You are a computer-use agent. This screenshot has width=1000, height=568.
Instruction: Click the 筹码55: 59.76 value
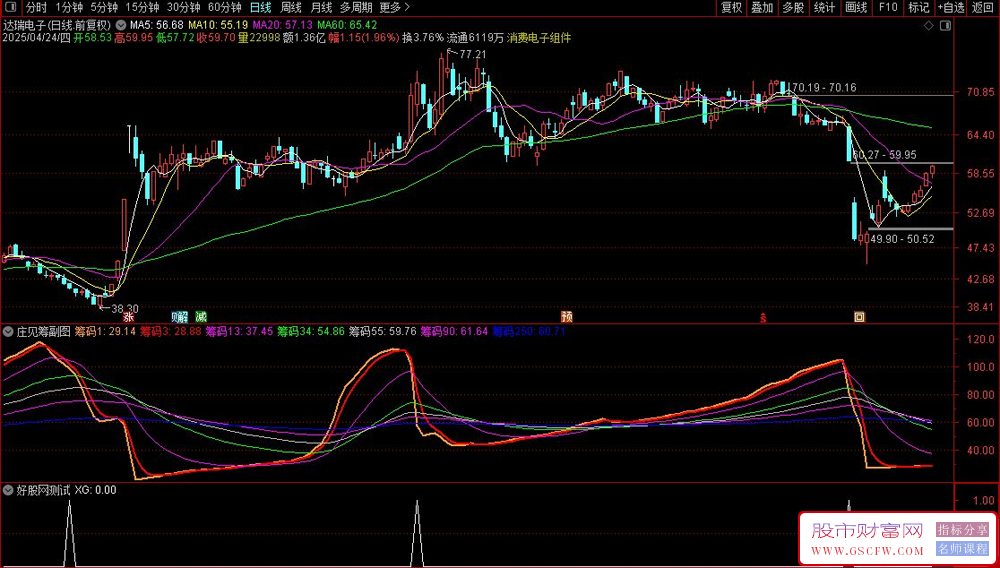coord(383,331)
